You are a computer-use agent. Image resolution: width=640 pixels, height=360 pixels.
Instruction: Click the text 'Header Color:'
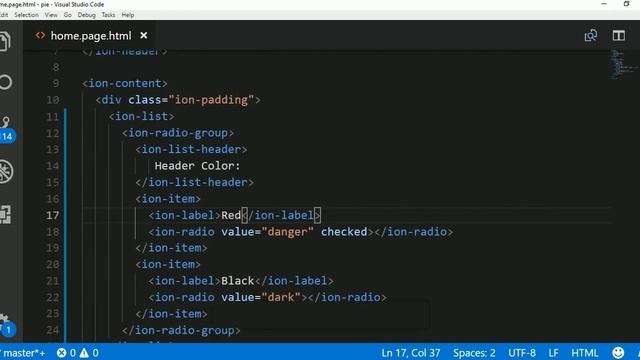pos(198,166)
